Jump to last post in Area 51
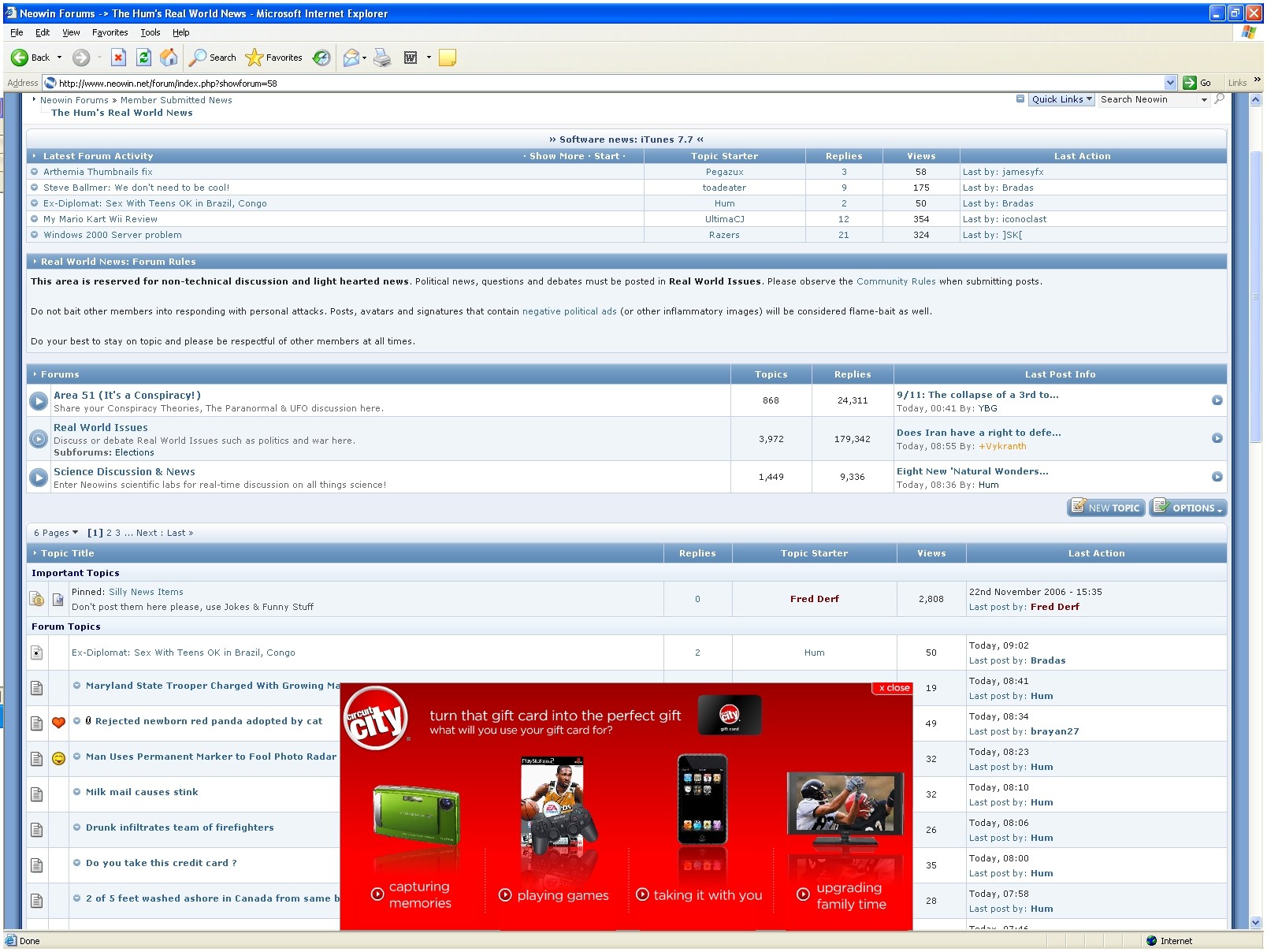1267x952 pixels. click(x=1217, y=400)
